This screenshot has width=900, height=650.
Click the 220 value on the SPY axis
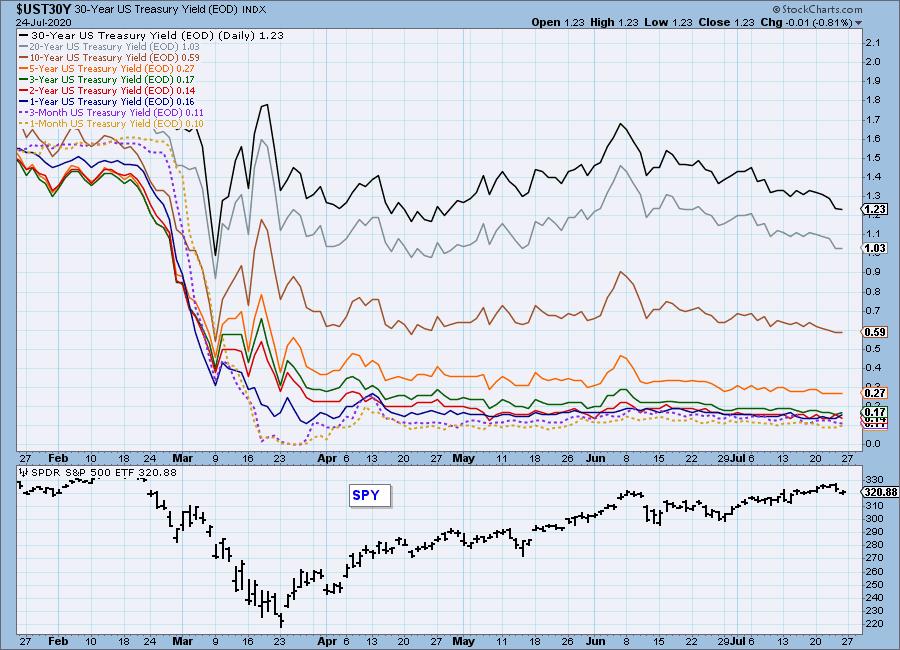point(874,624)
